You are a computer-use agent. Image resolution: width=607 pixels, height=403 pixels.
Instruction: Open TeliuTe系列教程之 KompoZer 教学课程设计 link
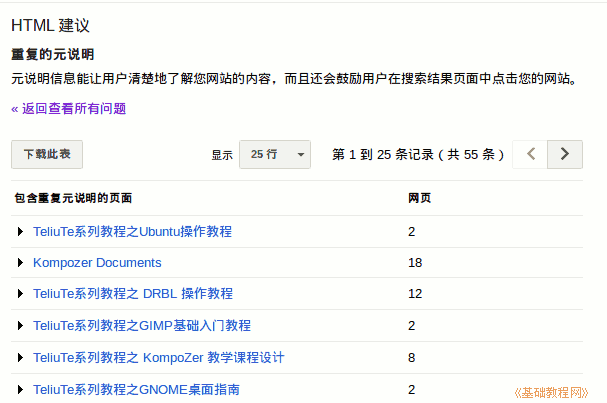(x=159, y=357)
